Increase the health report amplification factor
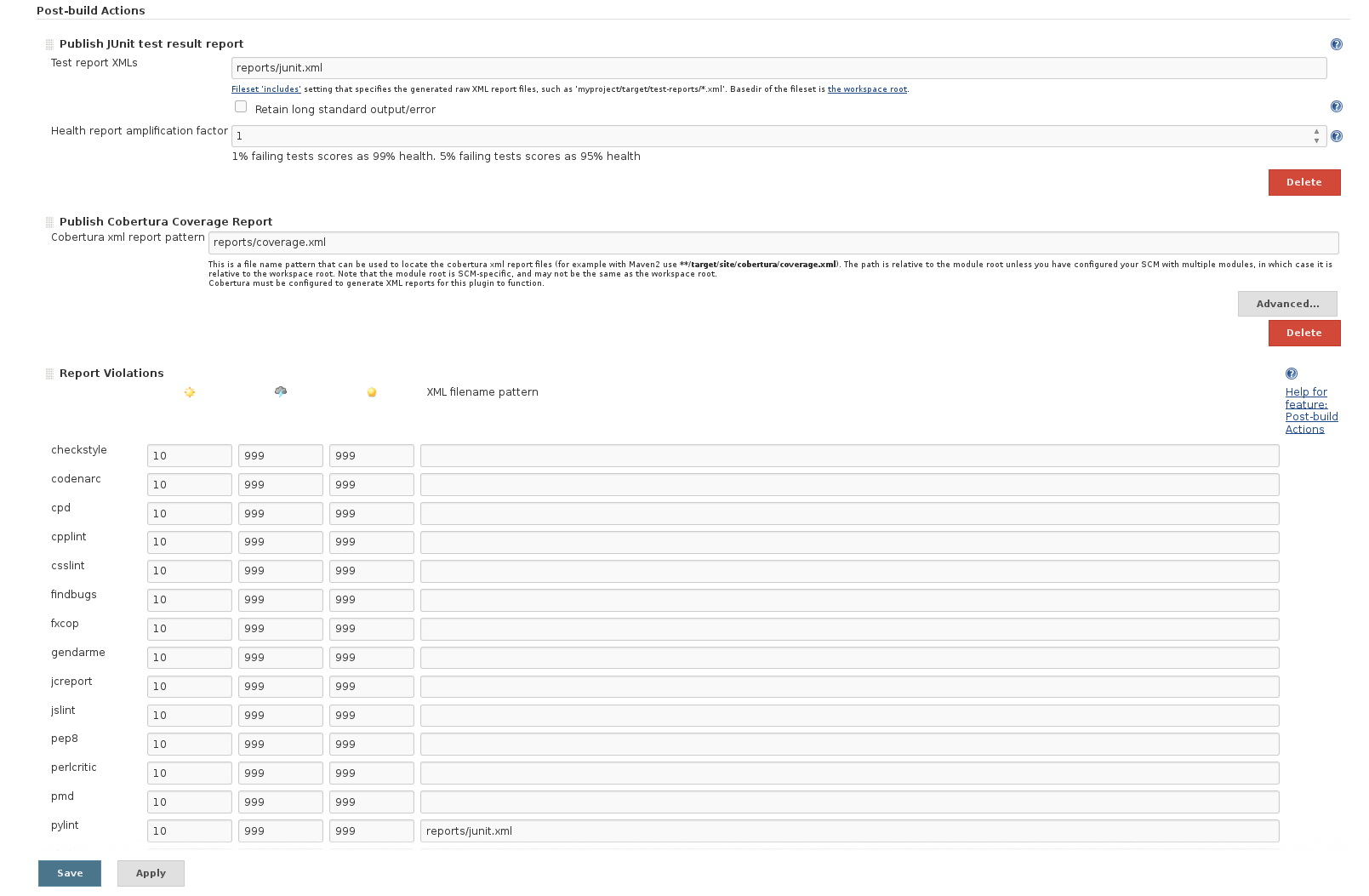 [1316, 131]
